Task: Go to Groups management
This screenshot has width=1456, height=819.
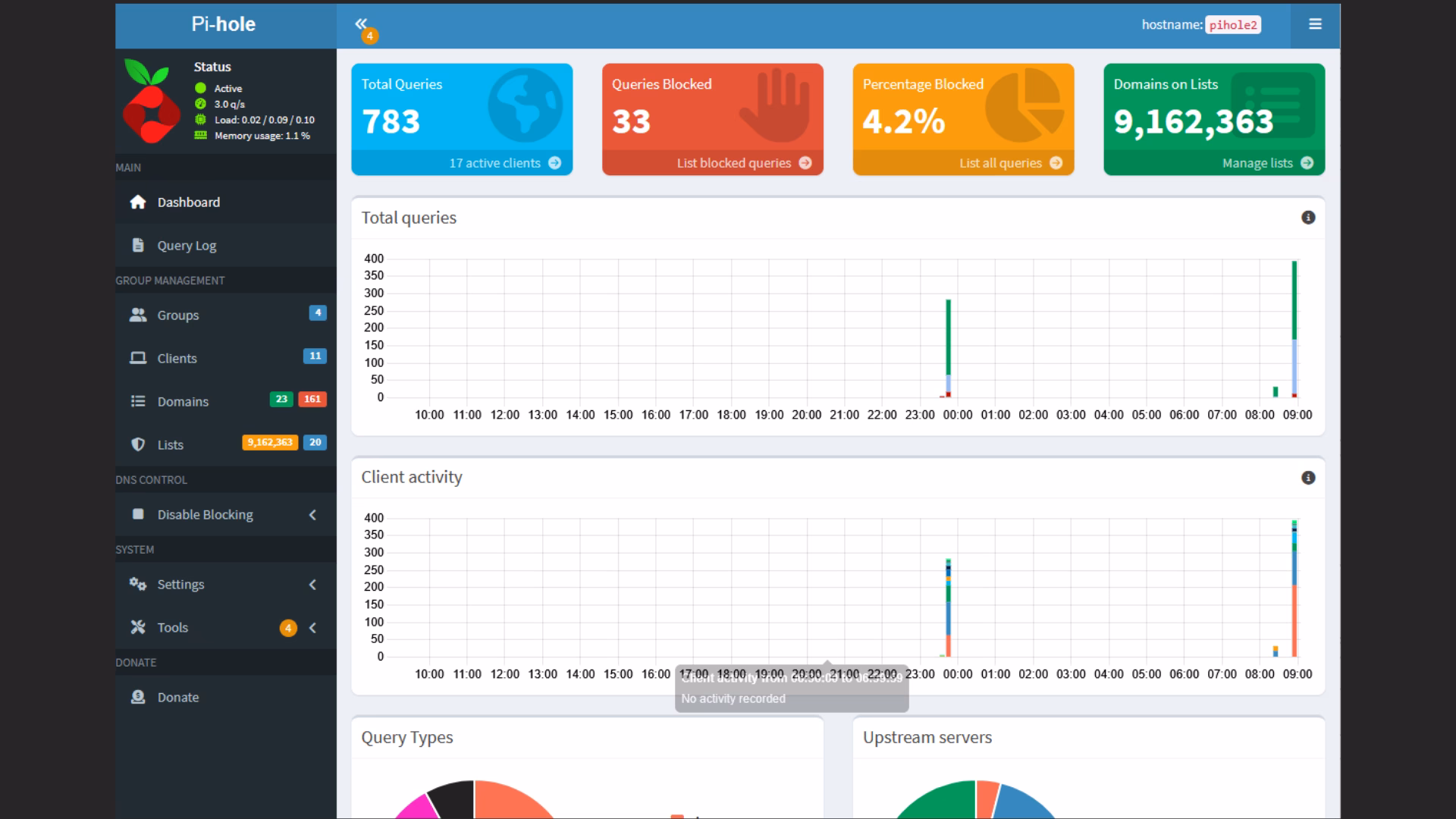Action: pyautogui.click(x=225, y=315)
